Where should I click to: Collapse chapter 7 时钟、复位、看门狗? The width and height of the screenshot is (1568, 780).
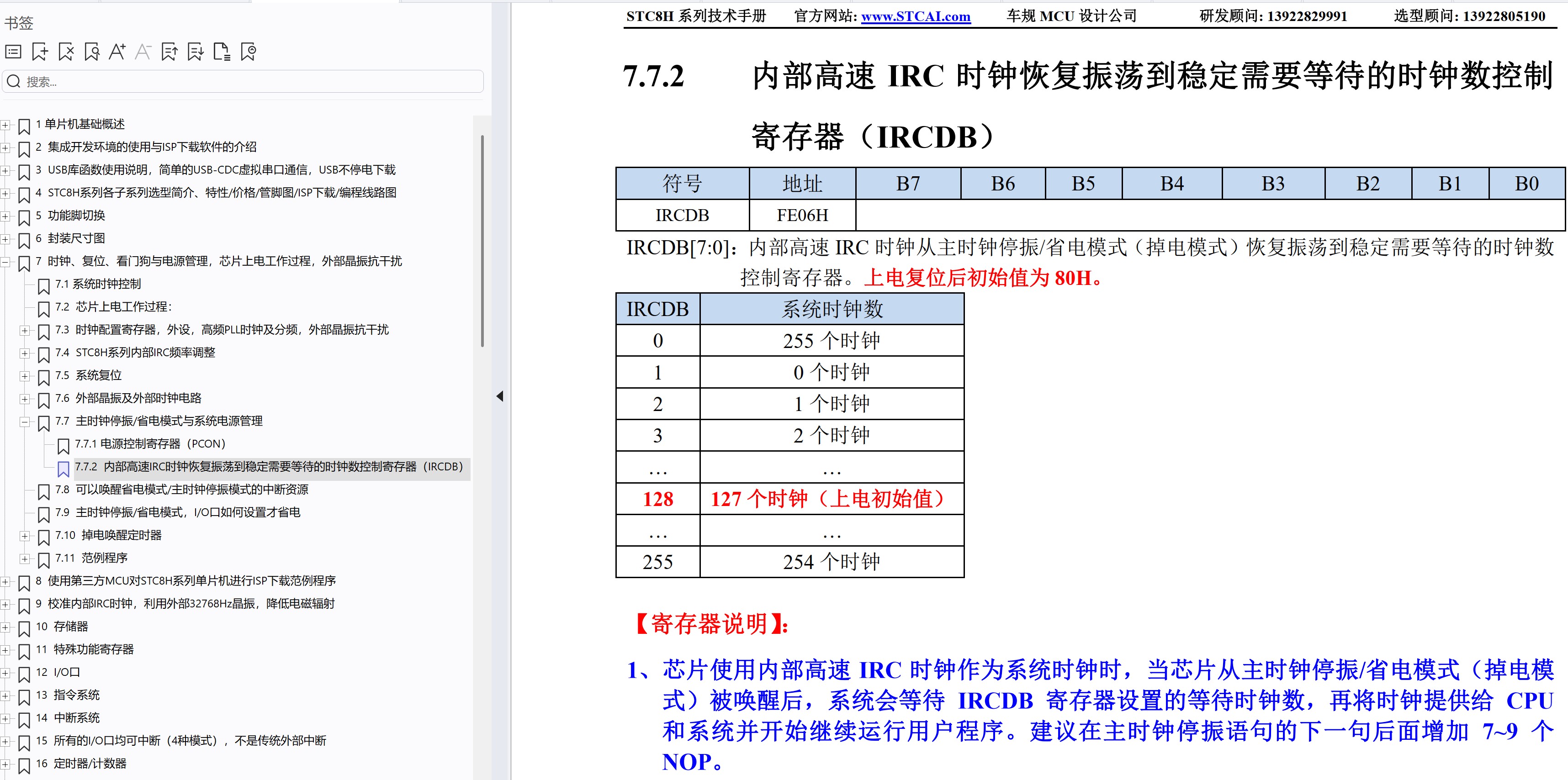(x=5, y=262)
